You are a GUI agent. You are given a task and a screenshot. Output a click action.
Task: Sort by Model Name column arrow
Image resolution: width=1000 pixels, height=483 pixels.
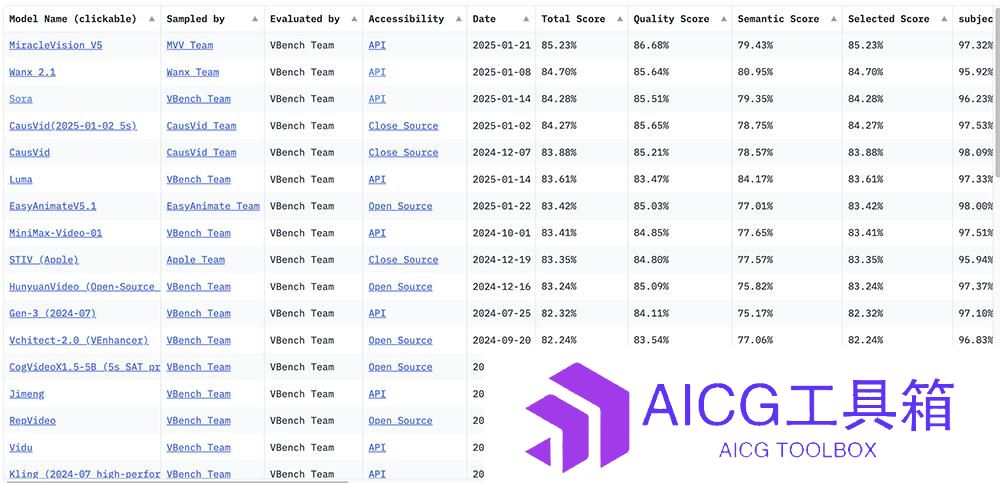(152, 19)
